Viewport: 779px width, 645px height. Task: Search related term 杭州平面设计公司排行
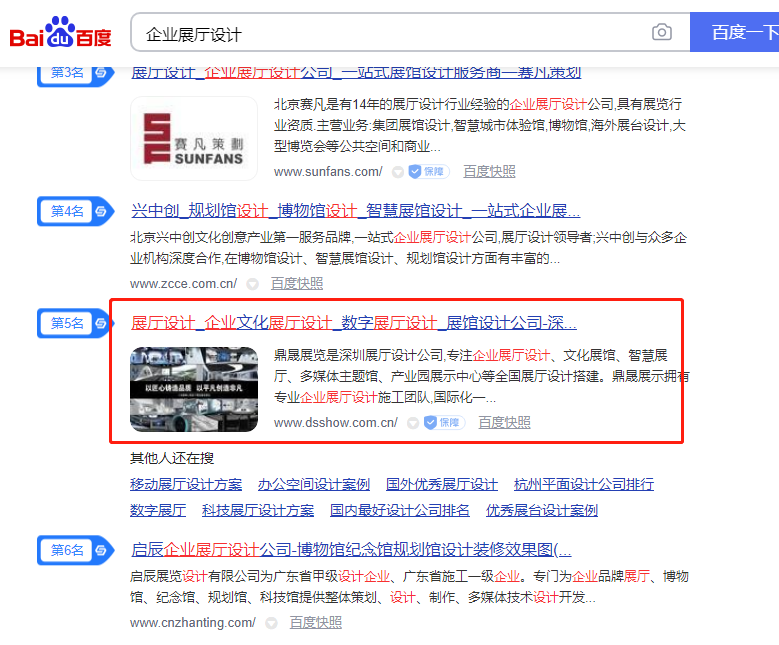(x=584, y=484)
